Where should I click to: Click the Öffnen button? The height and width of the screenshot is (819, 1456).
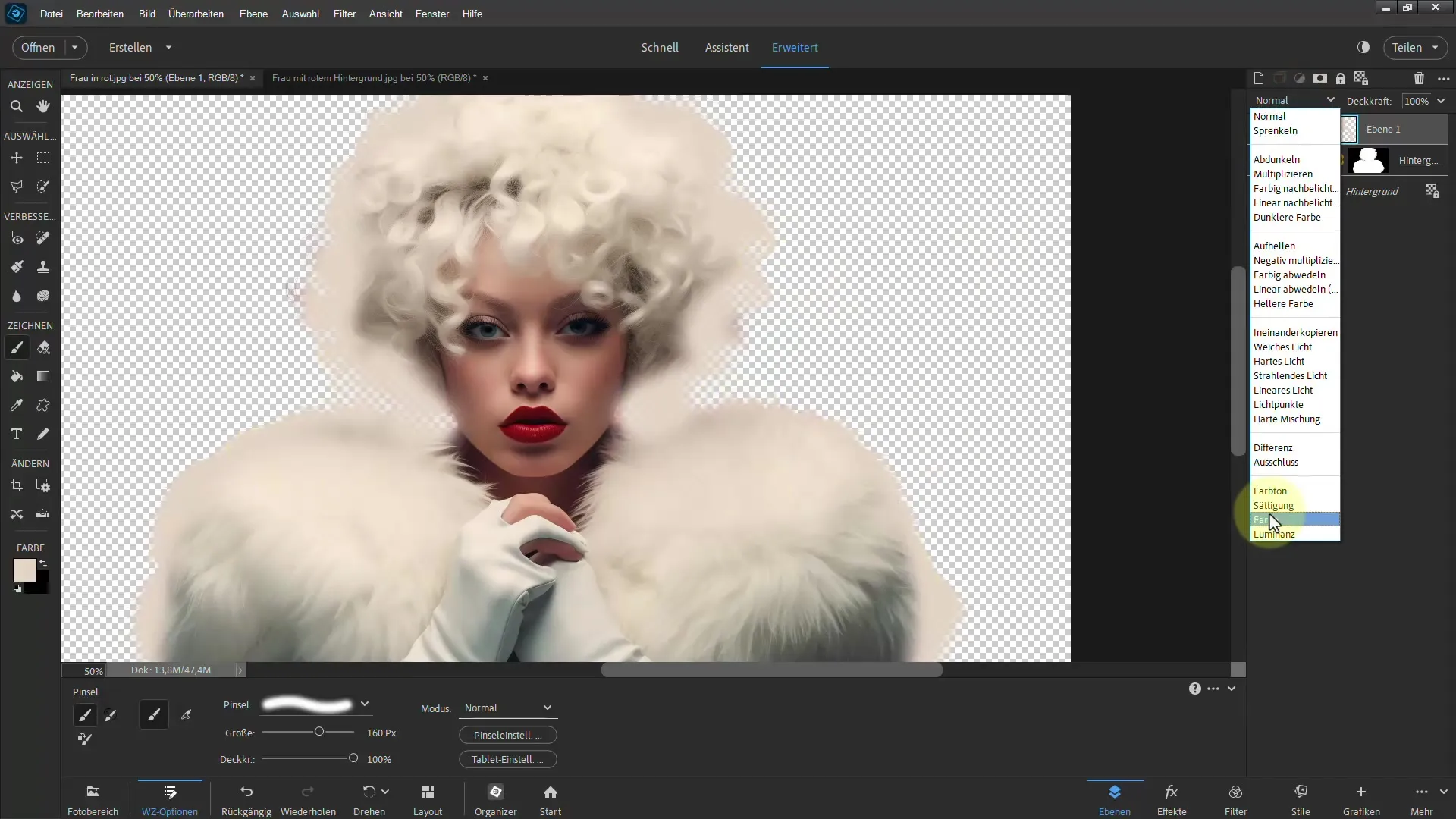pos(37,46)
